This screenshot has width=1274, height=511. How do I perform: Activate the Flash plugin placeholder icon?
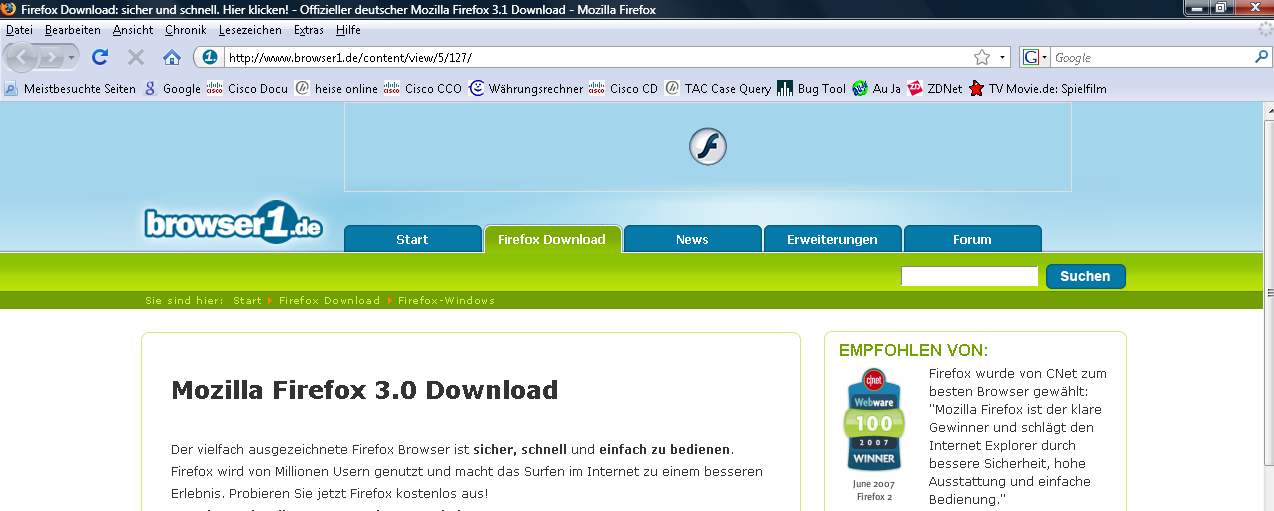pyautogui.click(x=708, y=147)
